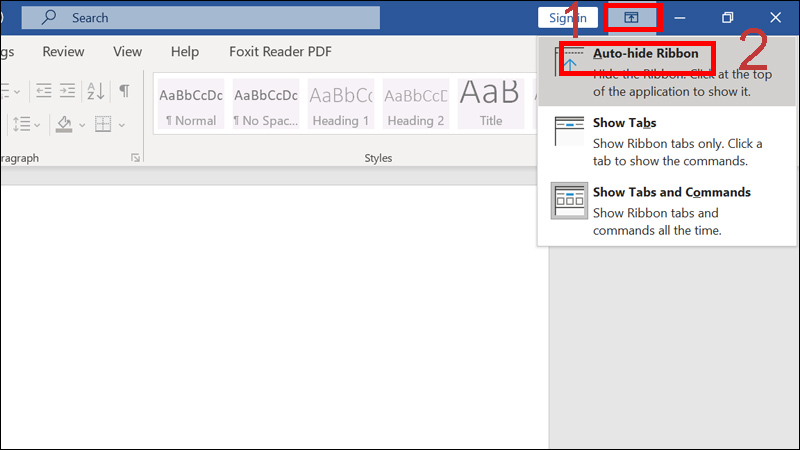Click the Shading paint bucket icon
The width and height of the screenshot is (800, 450).
(64, 124)
